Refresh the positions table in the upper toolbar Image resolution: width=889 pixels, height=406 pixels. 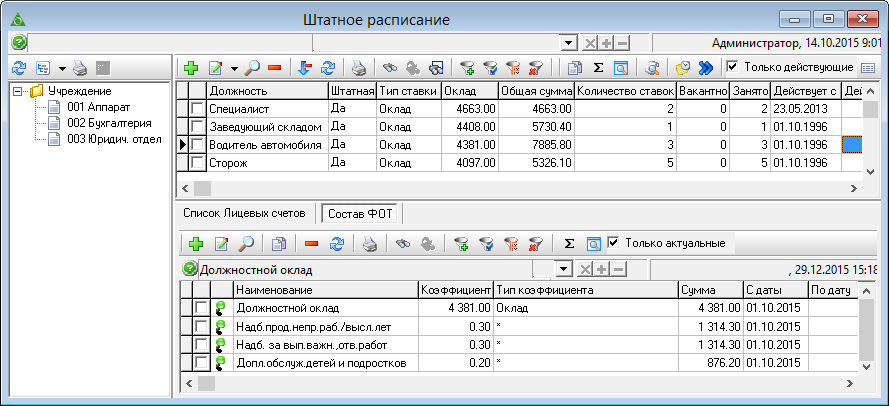pos(328,68)
